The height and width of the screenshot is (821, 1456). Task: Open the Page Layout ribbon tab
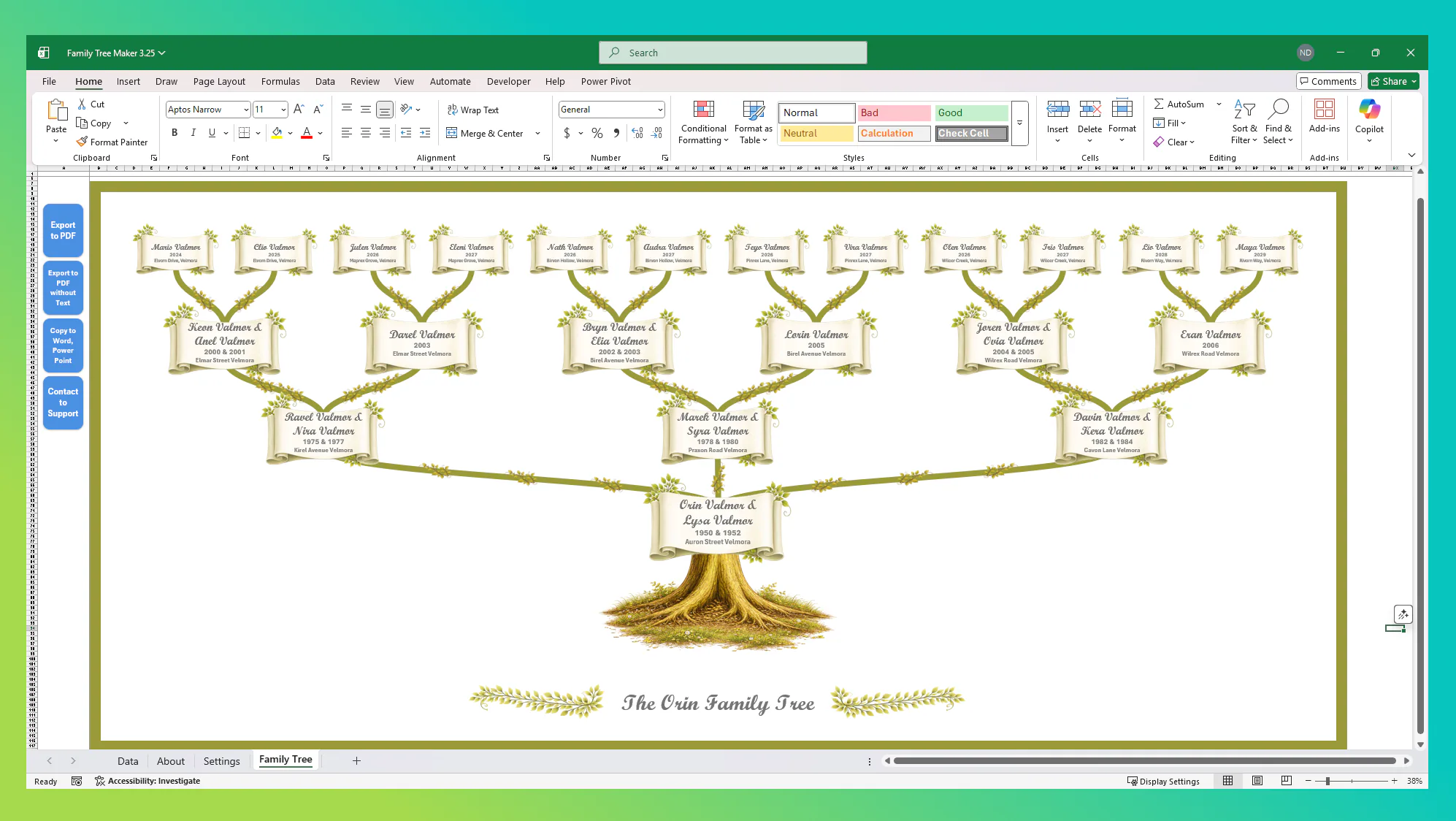tap(219, 82)
